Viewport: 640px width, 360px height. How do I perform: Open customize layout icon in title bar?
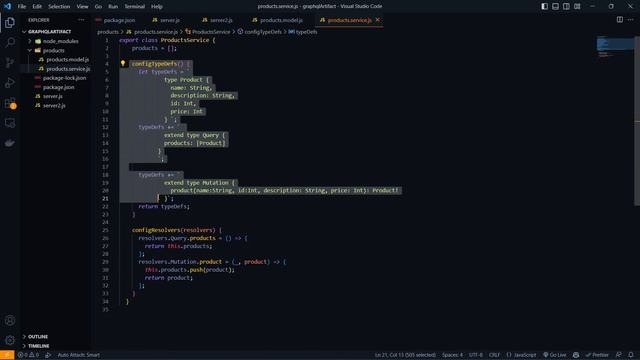tap(577, 6)
